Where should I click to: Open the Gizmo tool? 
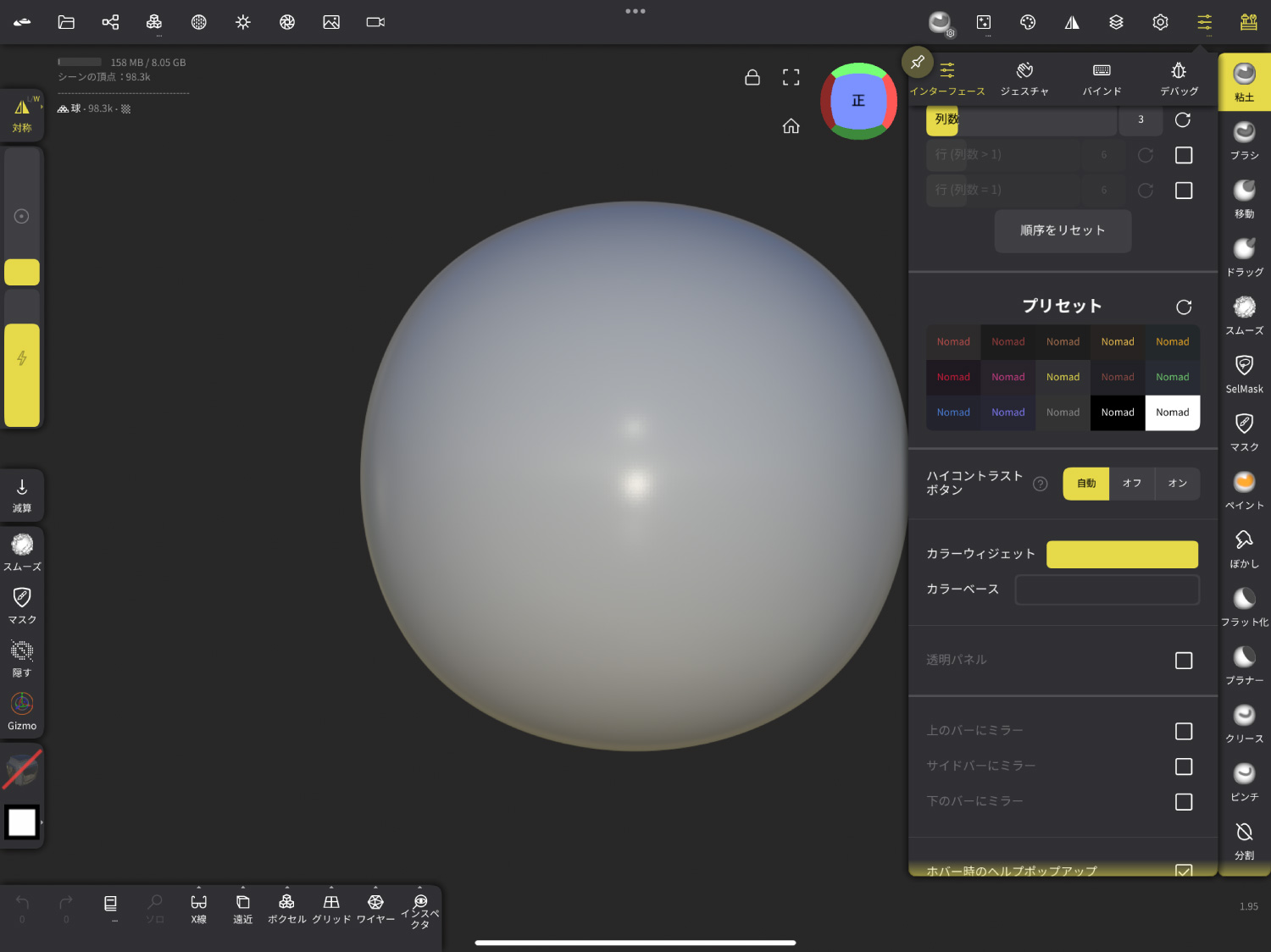tap(22, 711)
